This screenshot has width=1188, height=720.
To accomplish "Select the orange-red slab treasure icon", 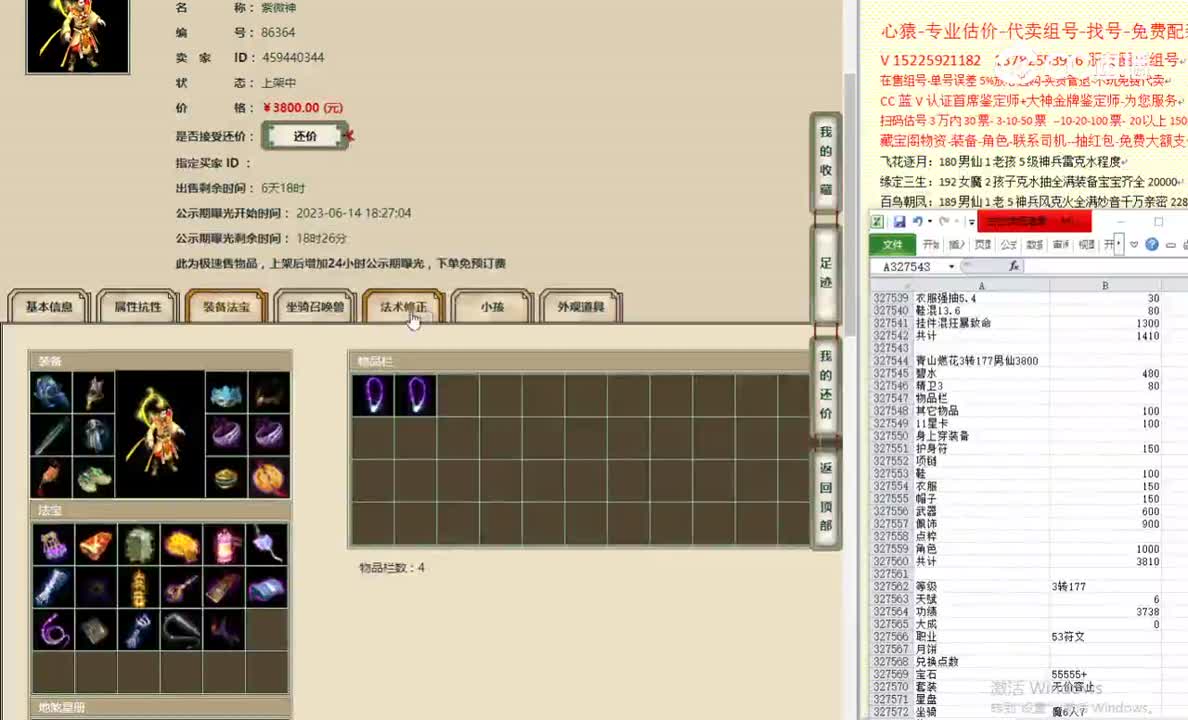I will [x=95, y=545].
